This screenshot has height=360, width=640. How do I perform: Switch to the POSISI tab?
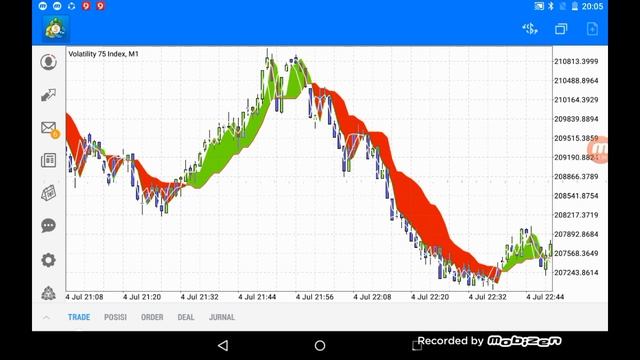(115, 317)
